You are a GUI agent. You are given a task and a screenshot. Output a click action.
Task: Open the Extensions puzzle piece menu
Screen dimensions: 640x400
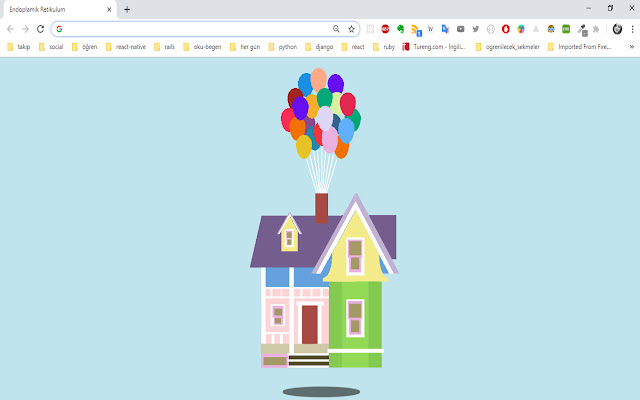(x=596, y=29)
